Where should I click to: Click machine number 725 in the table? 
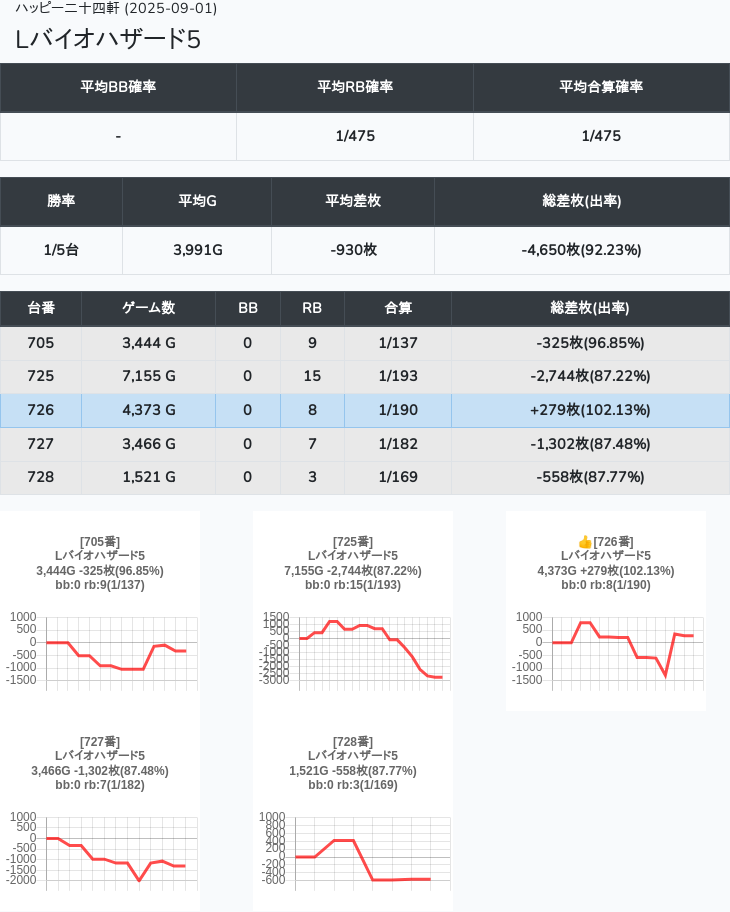[41, 376]
